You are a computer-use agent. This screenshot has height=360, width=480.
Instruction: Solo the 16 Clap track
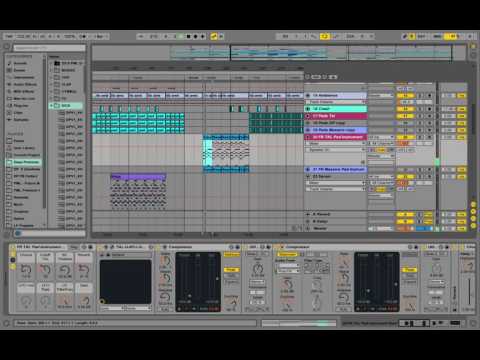pos(421,109)
